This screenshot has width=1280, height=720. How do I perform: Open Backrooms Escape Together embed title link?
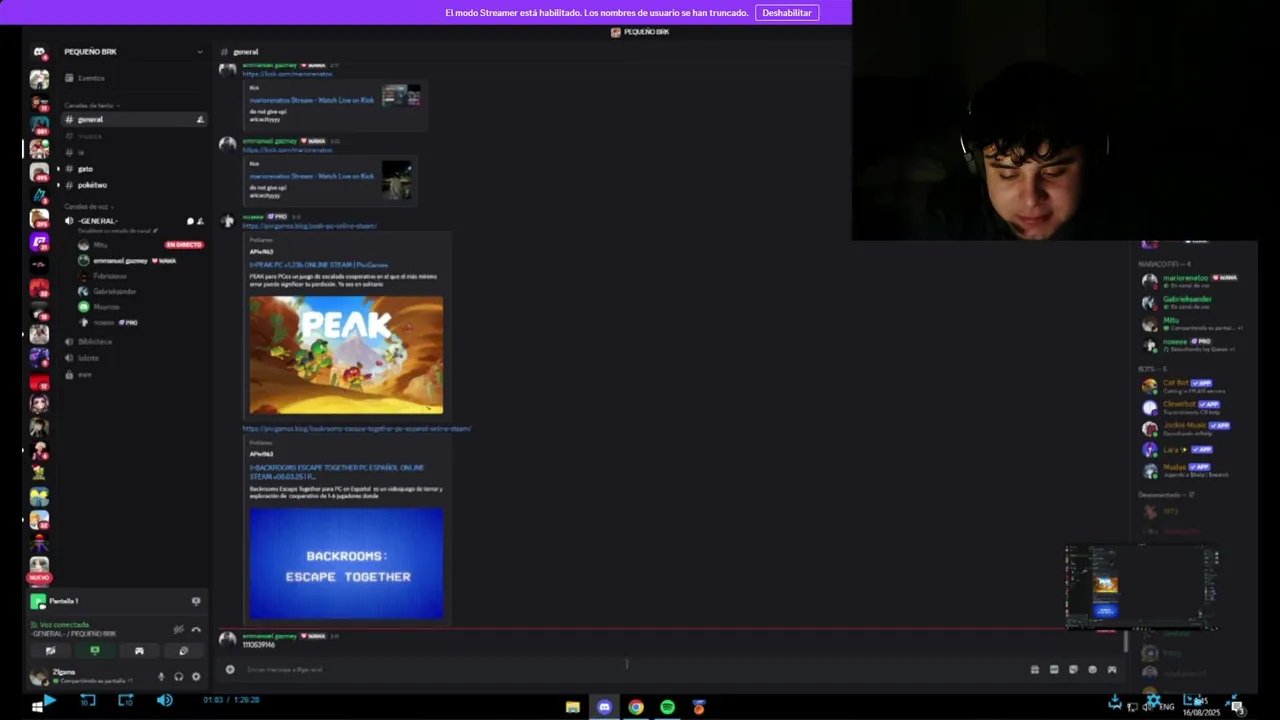point(336,472)
